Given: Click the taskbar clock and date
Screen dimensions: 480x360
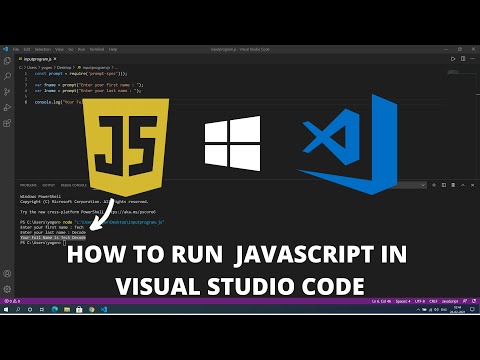Looking at the screenshot, I should tap(457, 309).
